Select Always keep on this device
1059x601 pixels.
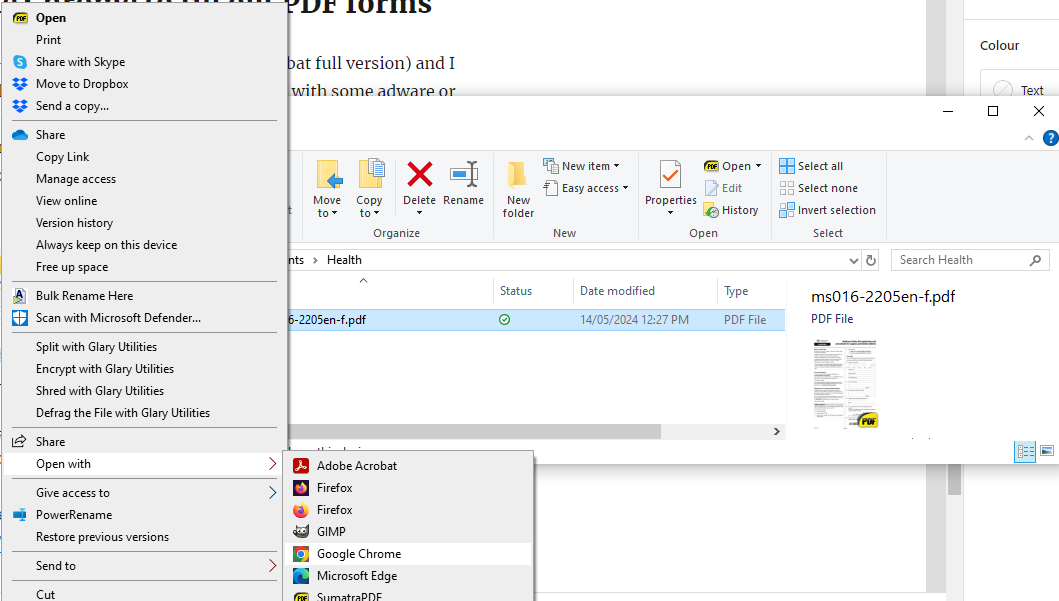point(144,245)
